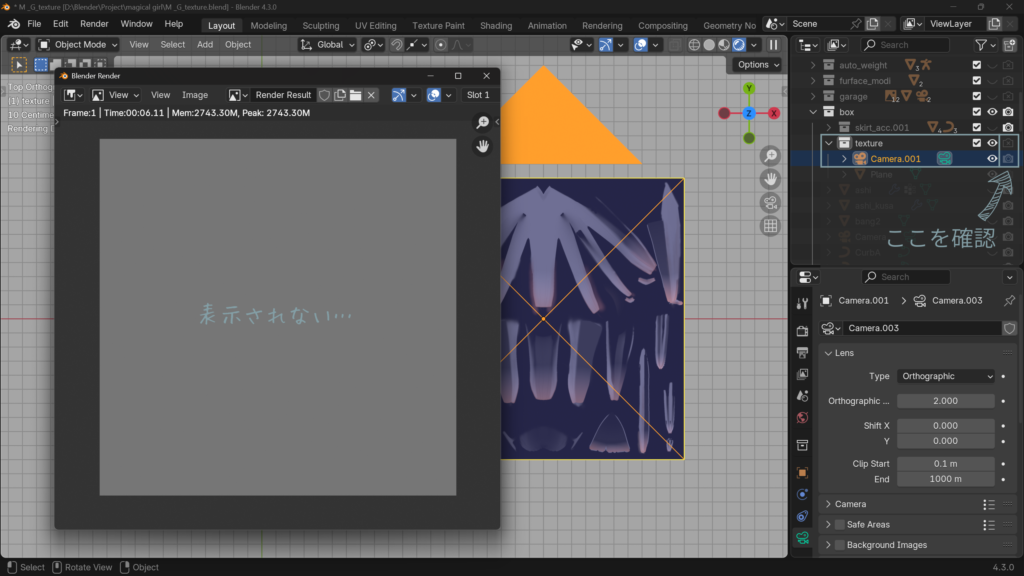Viewport: 1024px width, 576px height.
Task: Open the Object Data camera properties tab
Action: (x=802, y=538)
